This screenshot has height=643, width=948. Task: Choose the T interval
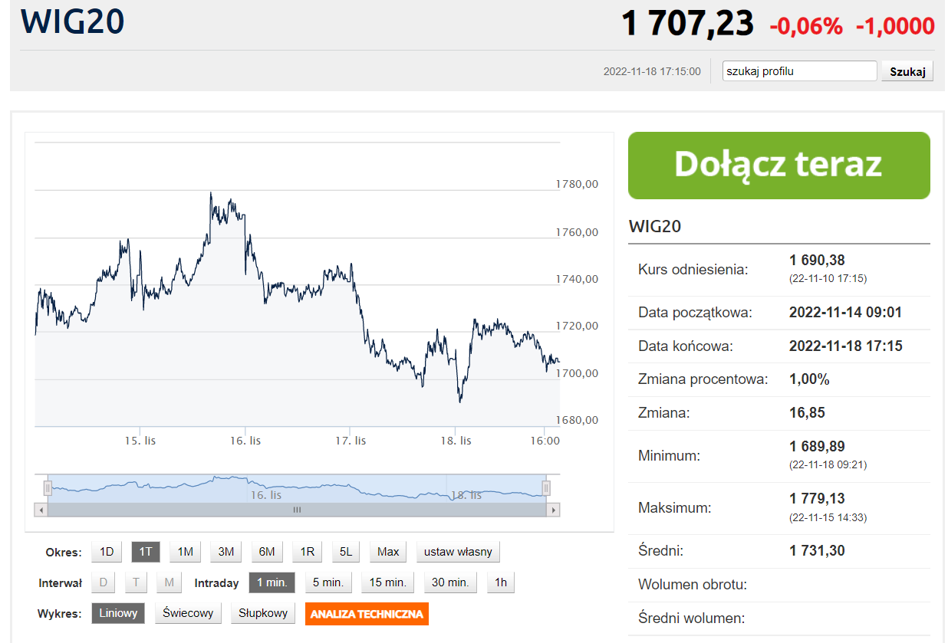click(136, 583)
